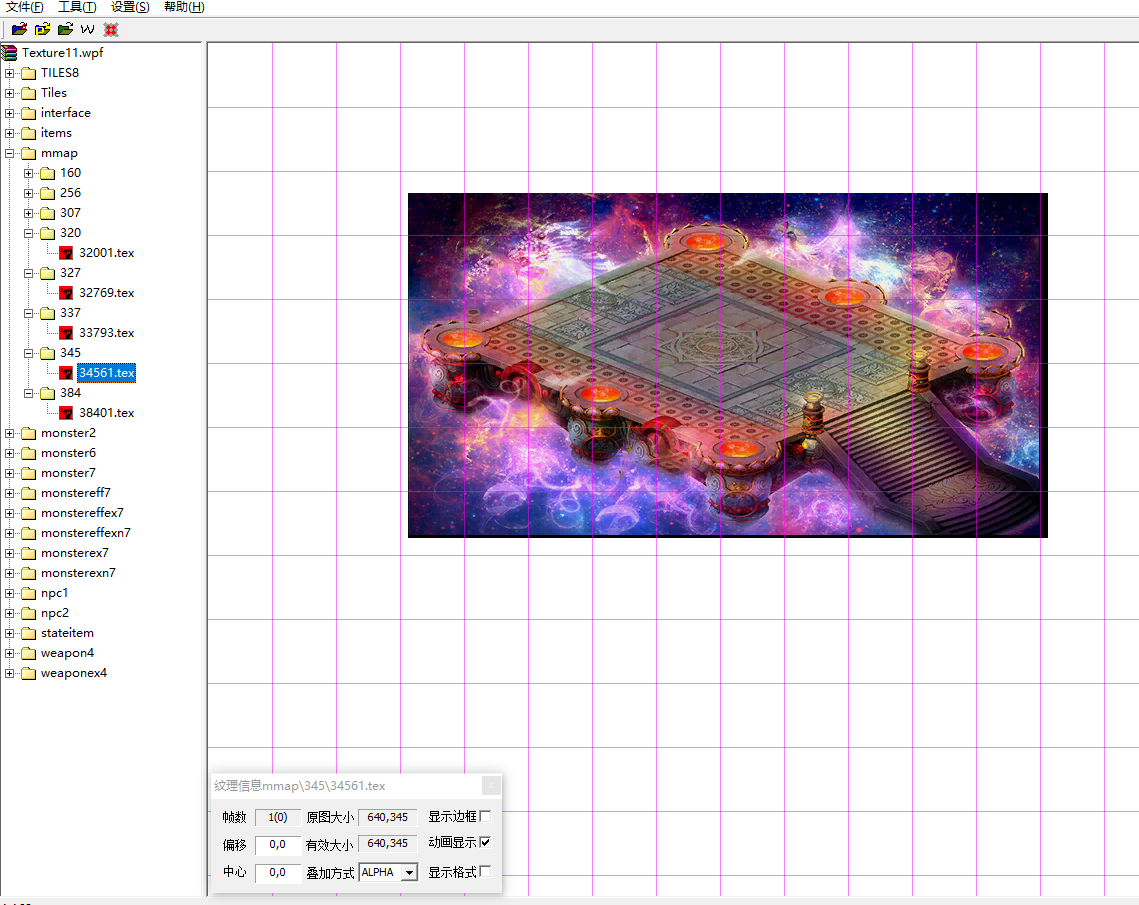Open the 叠加方式 ALPHA dropdown
This screenshot has height=905, width=1139.
pyautogui.click(x=408, y=873)
